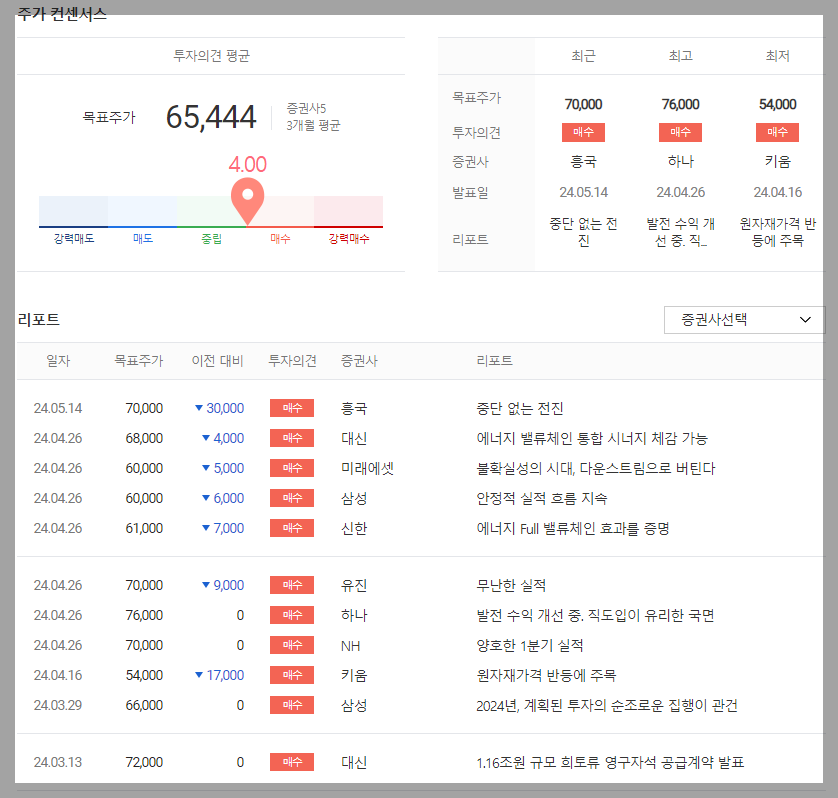Click the summary report 발전 수익 개선 중
The width and height of the screenshot is (838, 798).
(x=680, y=232)
